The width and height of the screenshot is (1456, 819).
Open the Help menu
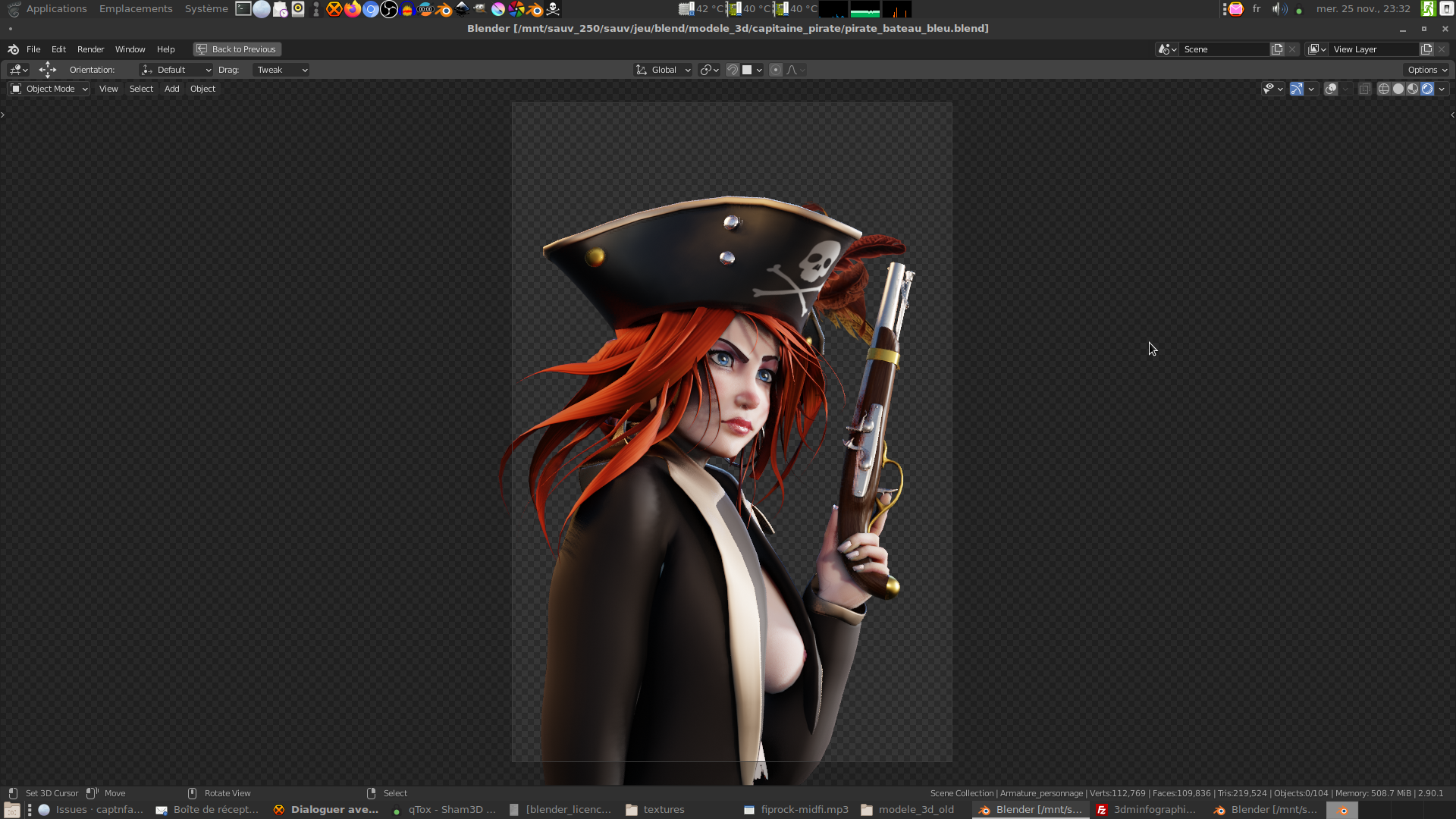click(x=165, y=49)
